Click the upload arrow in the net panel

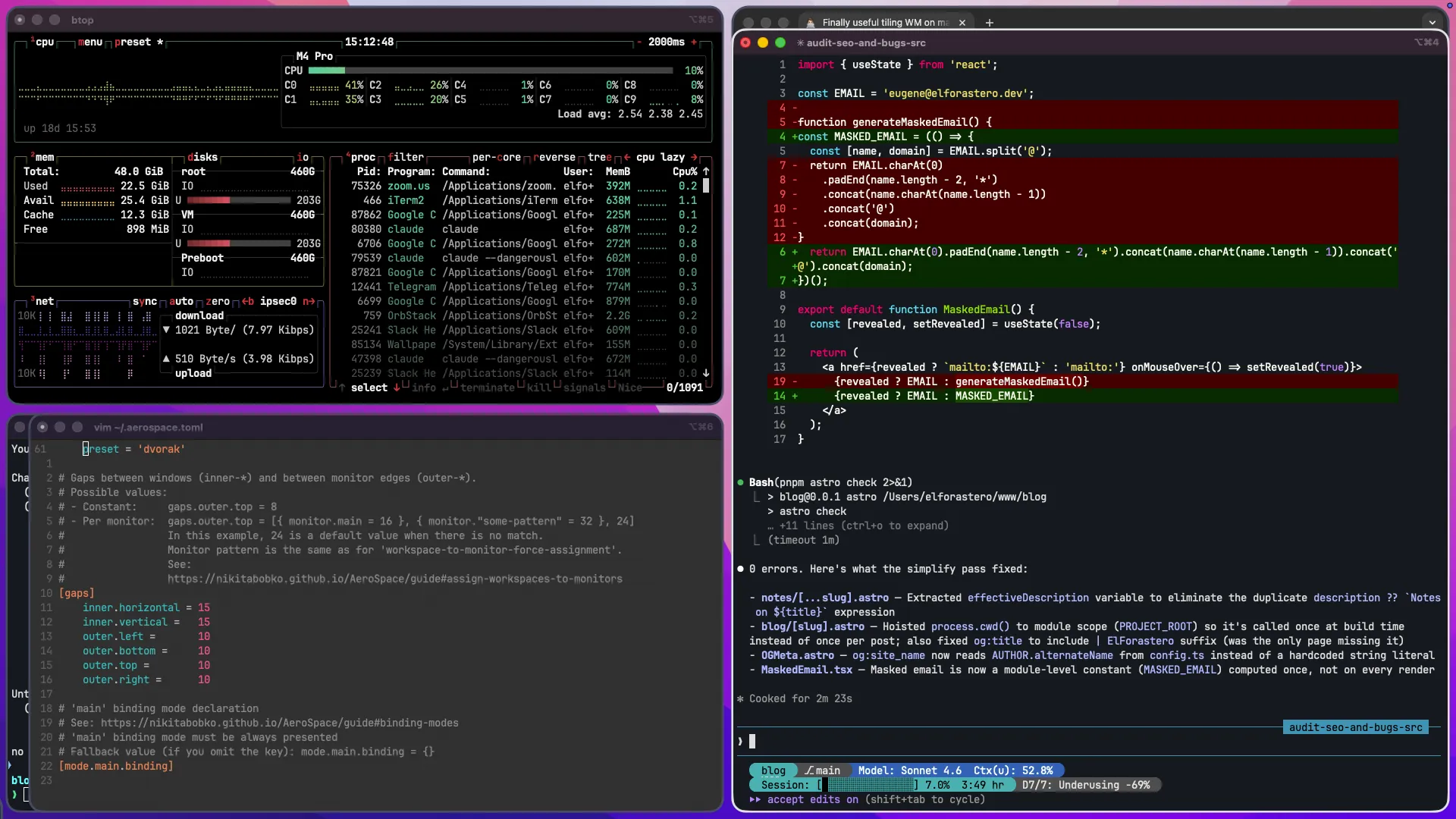pos(168,359)
